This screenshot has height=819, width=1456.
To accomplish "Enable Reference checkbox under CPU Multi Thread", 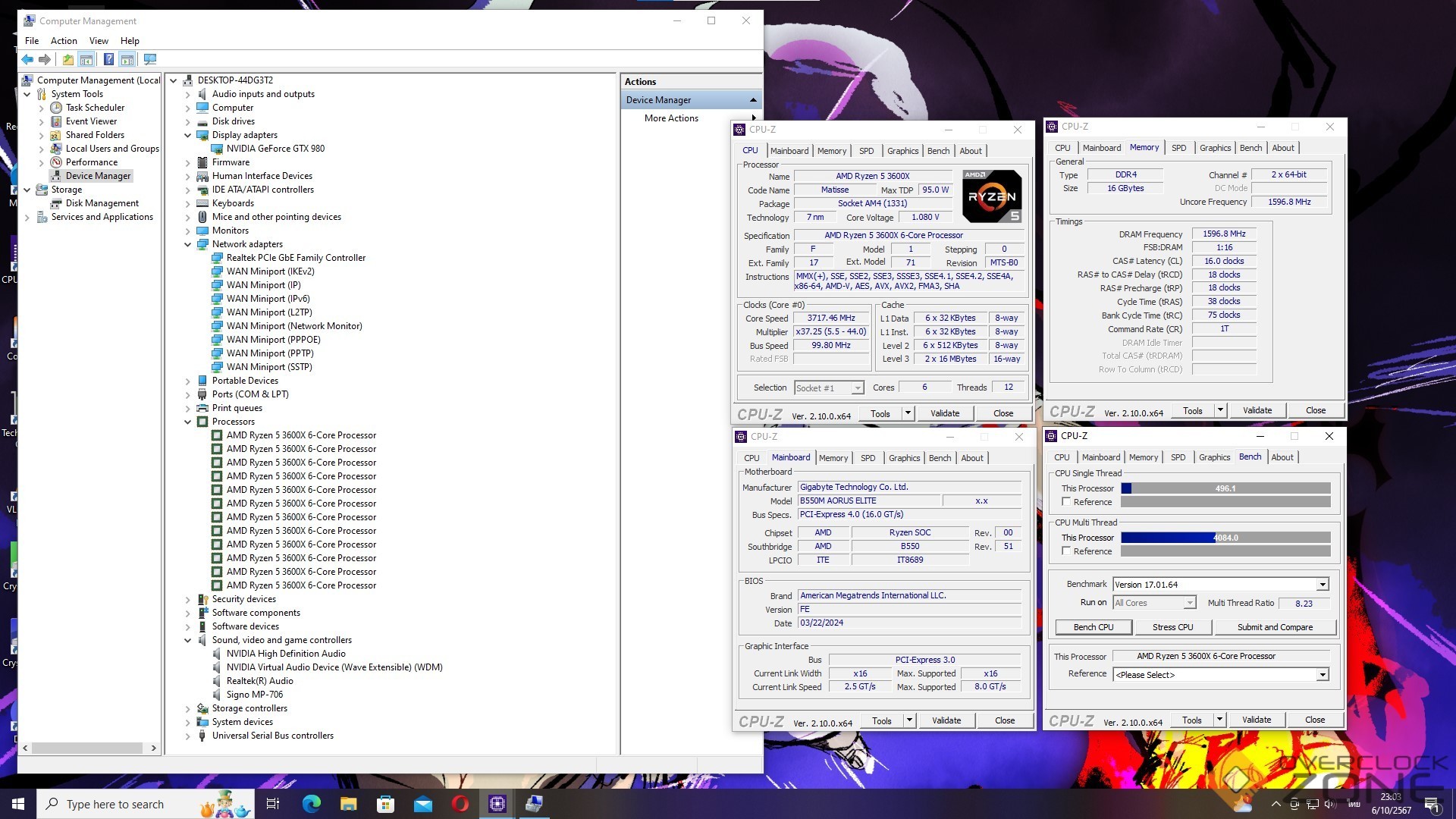I will (1066, 551).
